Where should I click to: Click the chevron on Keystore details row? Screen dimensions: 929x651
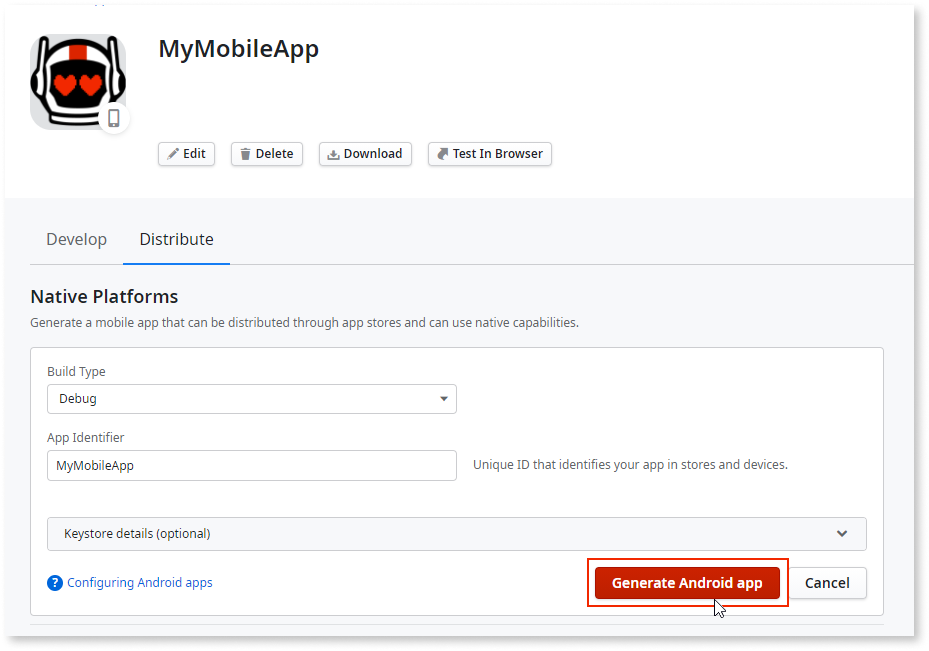[842, 533]
